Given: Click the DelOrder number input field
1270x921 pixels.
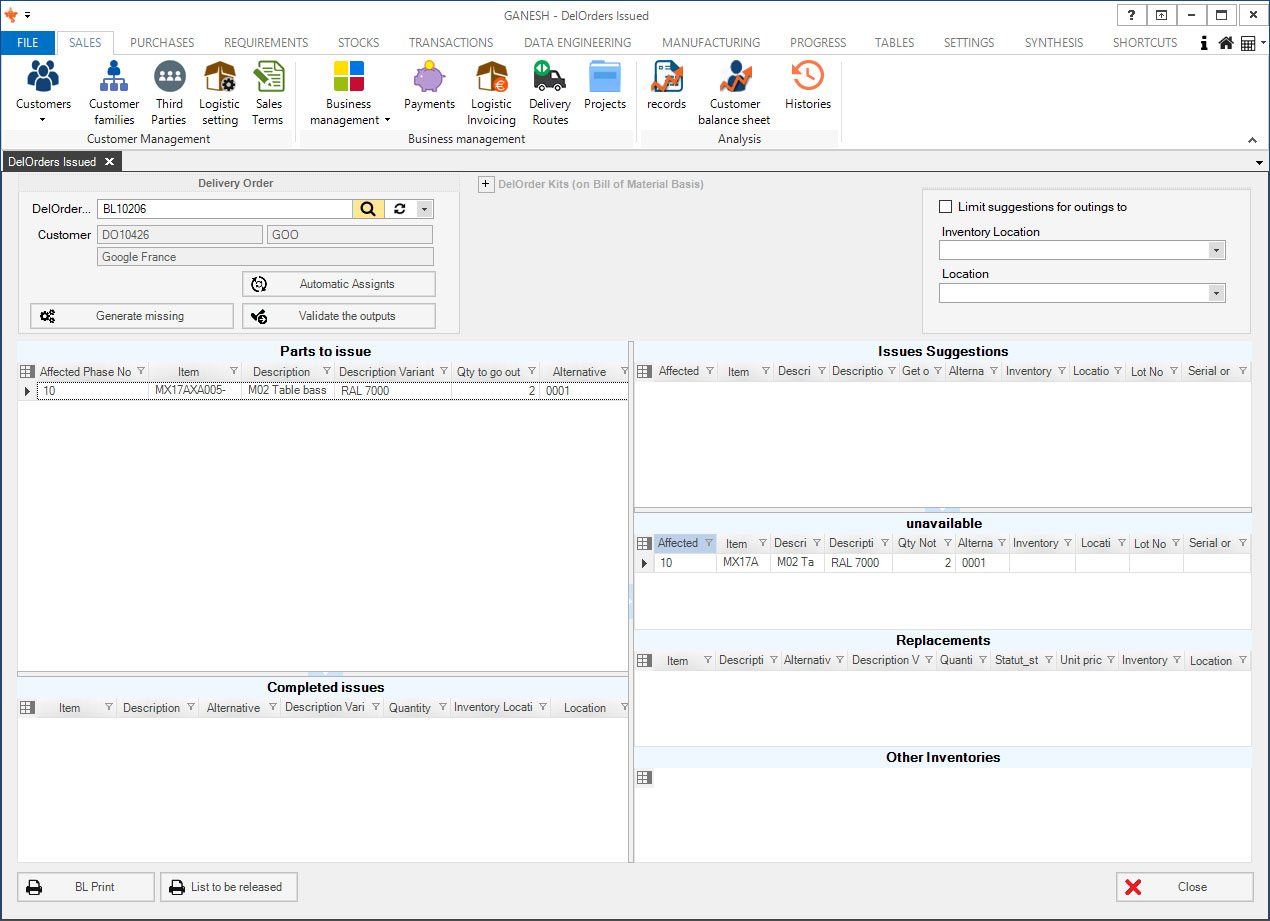Looking at the screenshot, I should point(224,209).
